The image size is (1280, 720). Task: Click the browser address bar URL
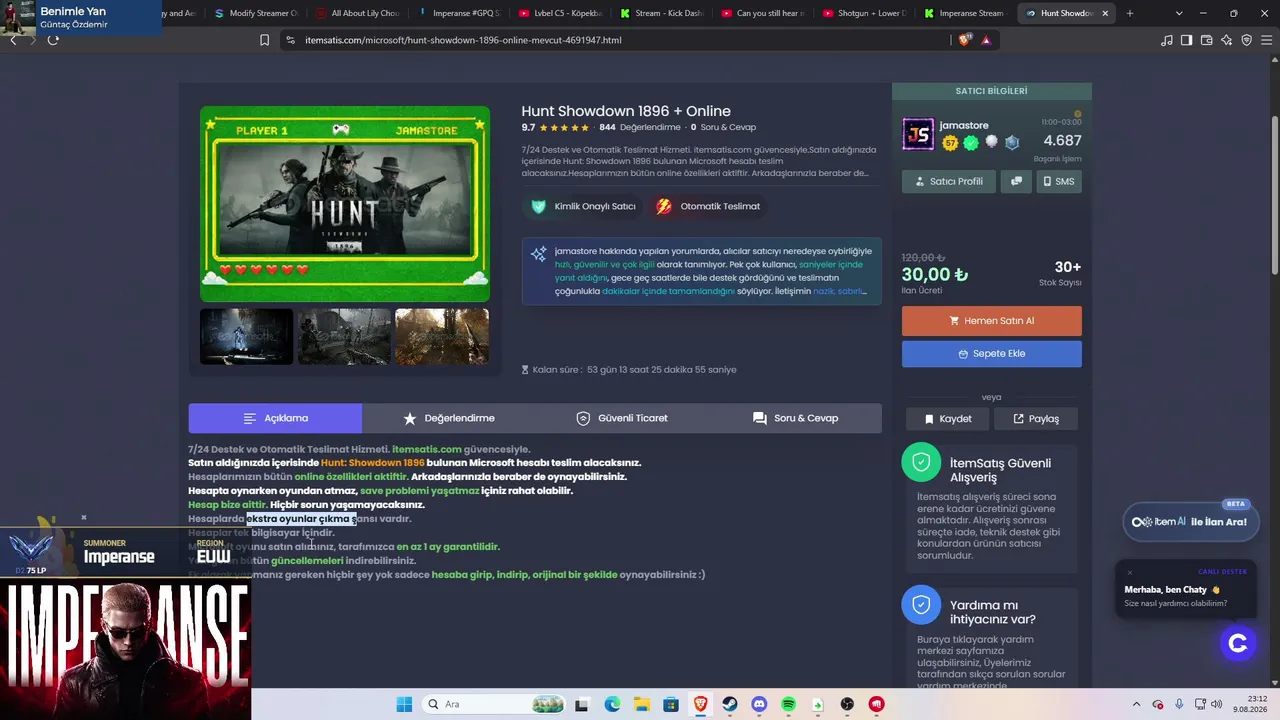tap(463, 40)
